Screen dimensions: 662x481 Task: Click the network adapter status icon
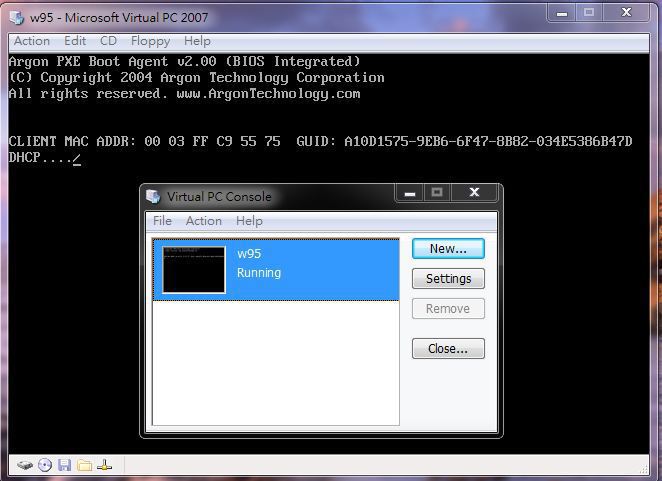click(104, 465)
